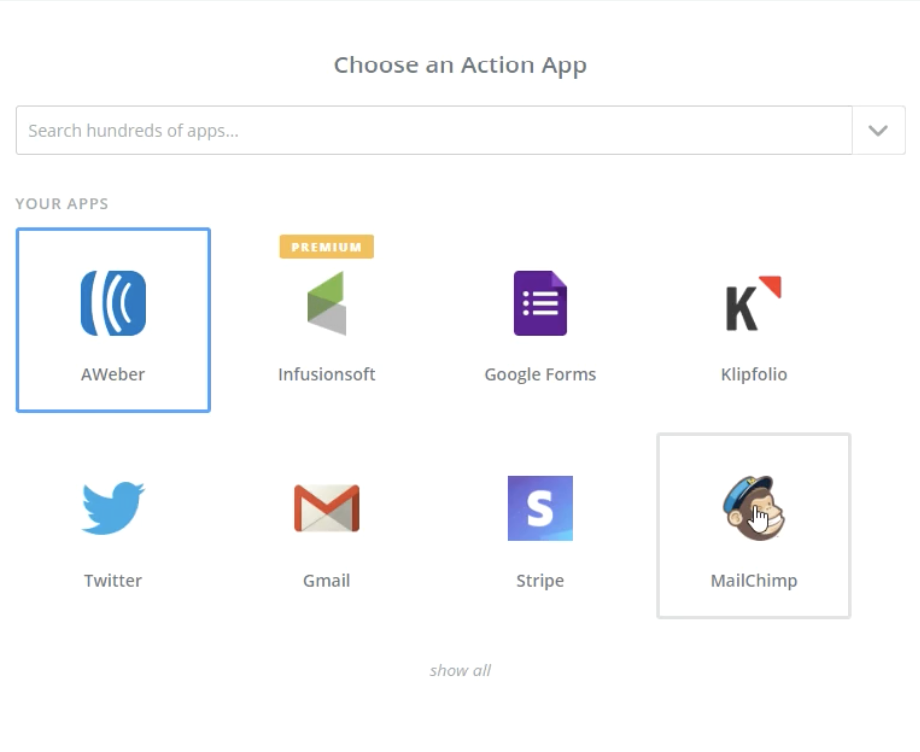The width and height of the screenshot is (920, 752).
Task: Choose the Twitter bird icon
Action: (113, 508)
